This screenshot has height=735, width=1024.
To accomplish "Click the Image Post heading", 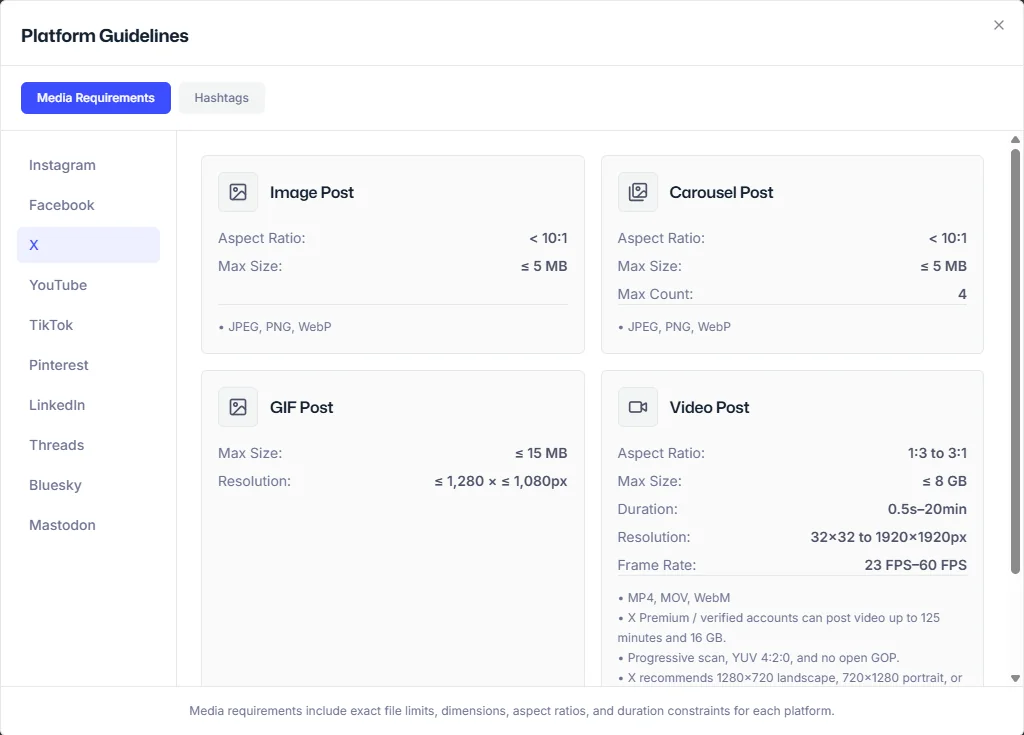I will pos(312,192).
